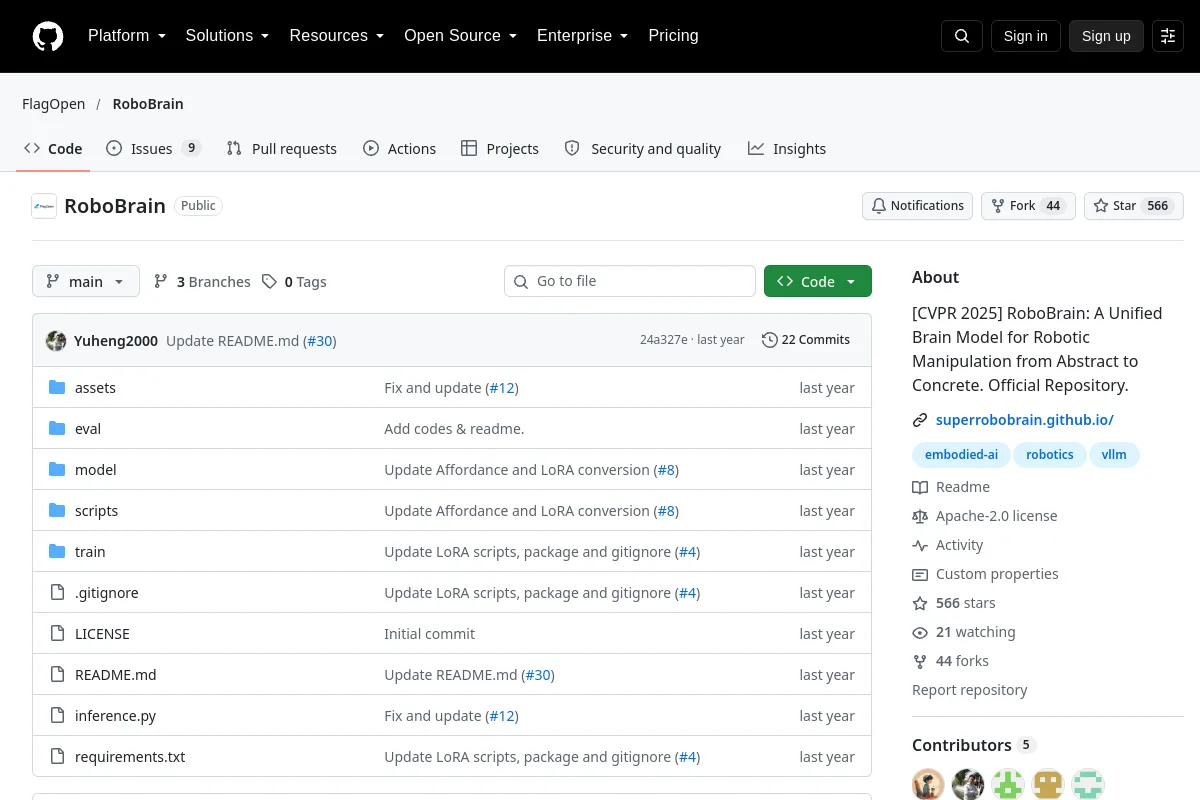This screenshot has width=1200, height=800.
Task: Open the Projects tab
Action: (x=500, y=149)
